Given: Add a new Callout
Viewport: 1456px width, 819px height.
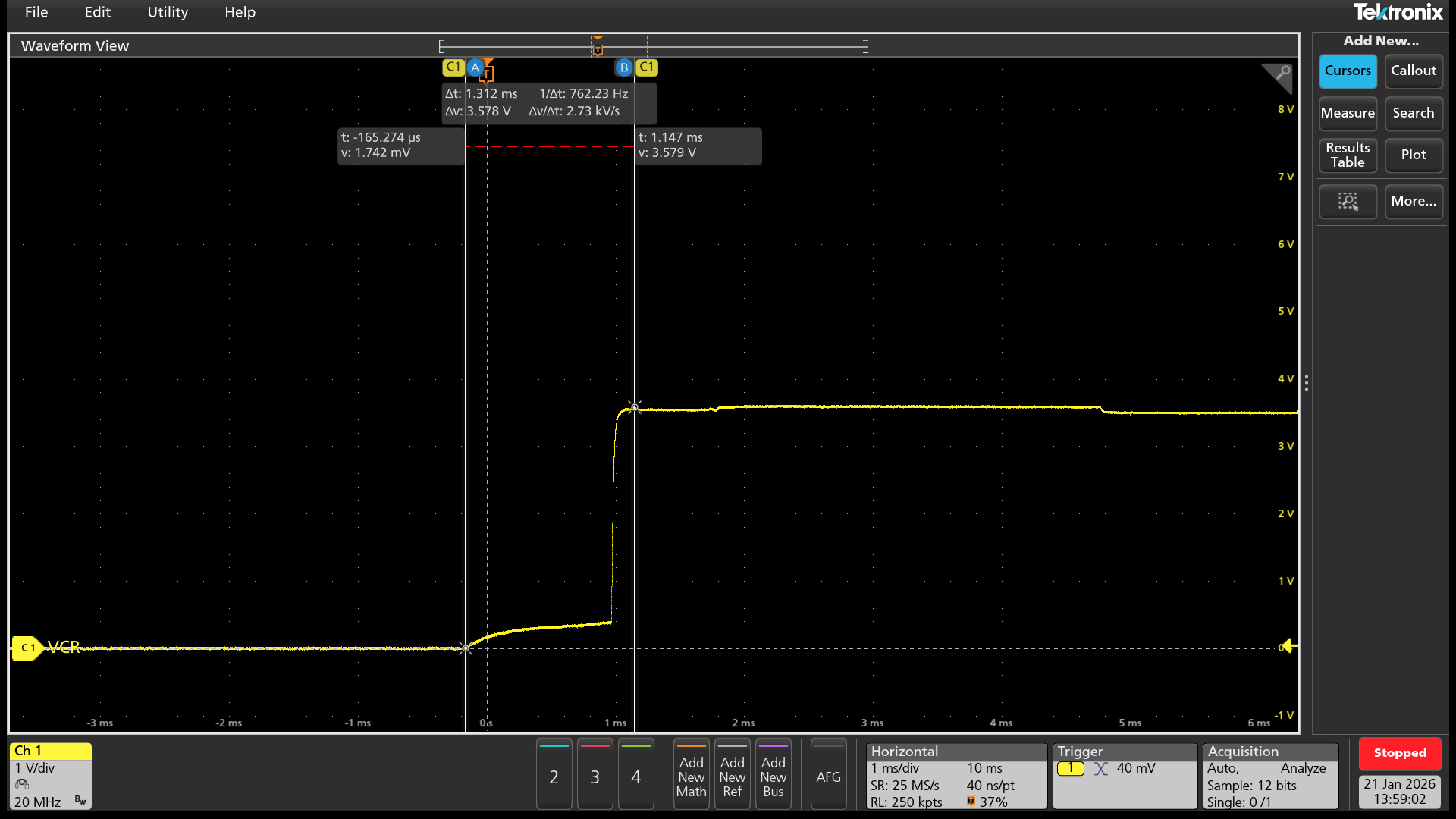Looking at the screenshot, I should (1414, 71).
